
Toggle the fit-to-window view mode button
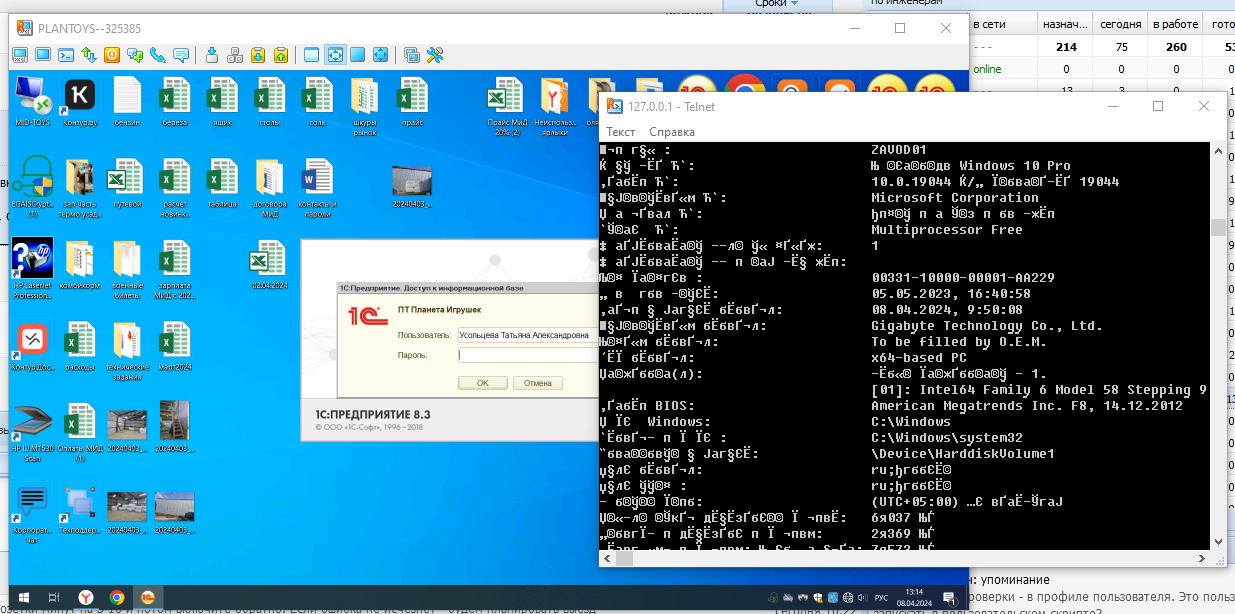pyautogui.click(x=335, y=55)
